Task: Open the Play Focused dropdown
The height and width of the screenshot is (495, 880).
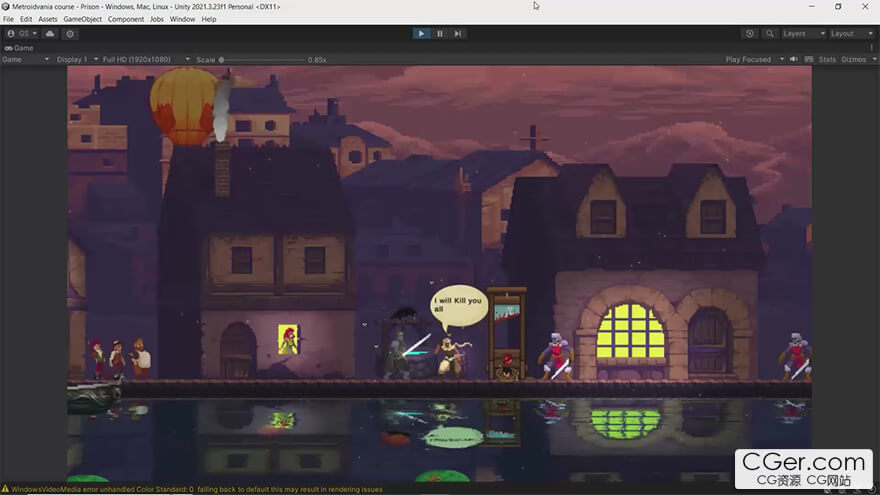Action: pos(754,59)
